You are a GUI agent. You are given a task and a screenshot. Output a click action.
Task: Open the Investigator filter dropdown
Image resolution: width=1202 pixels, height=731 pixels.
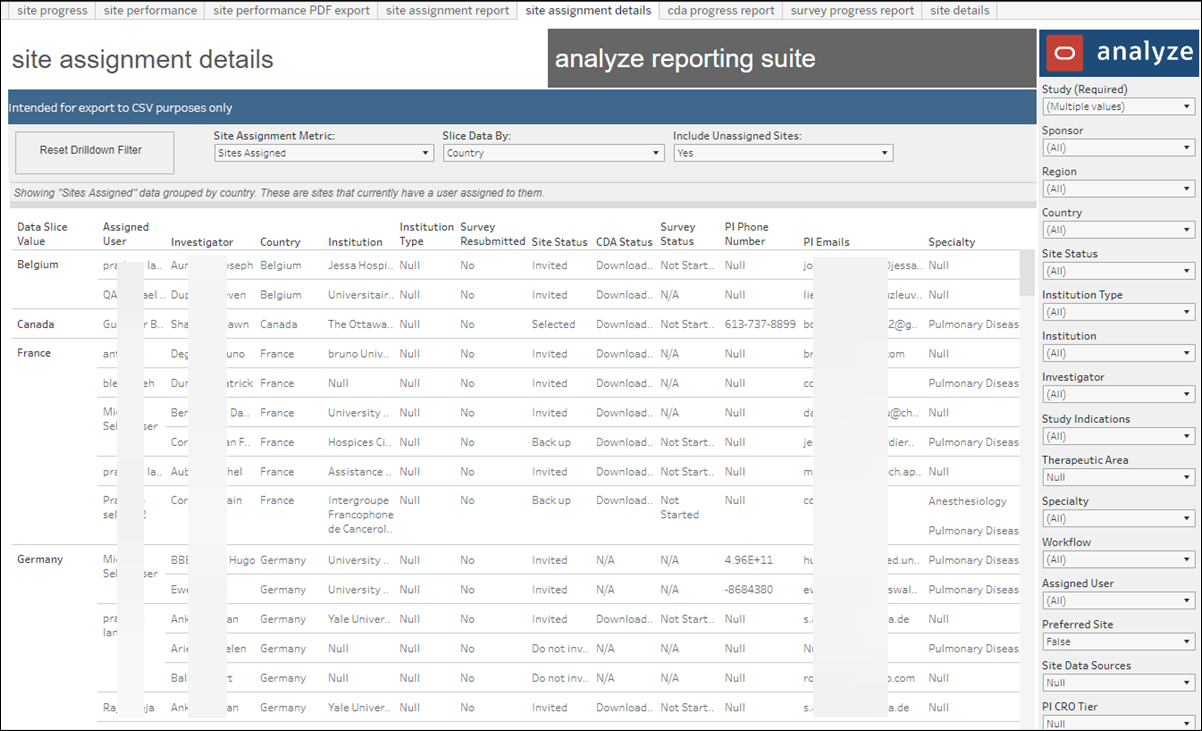pyautogui.click(x=1118, y=395)
